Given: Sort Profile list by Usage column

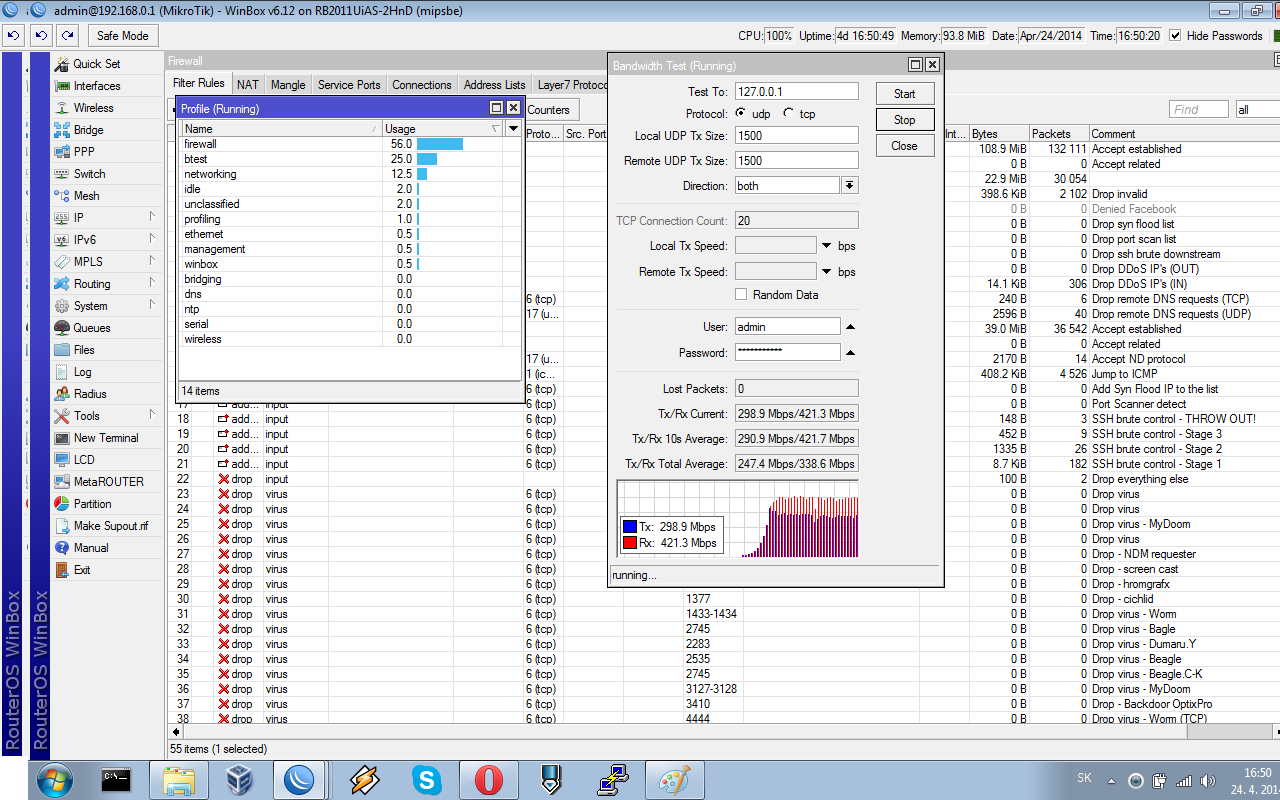Looking at the screenshot, I should click(443, 129).
